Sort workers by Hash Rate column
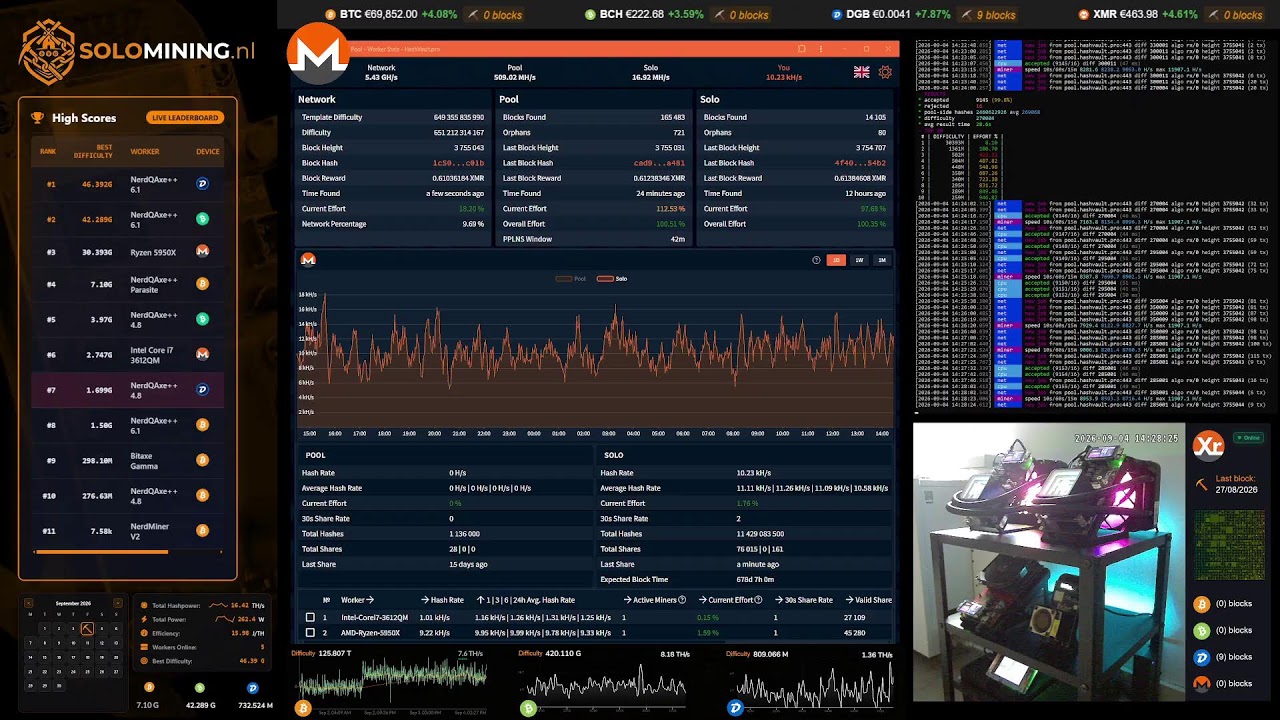 pos(442,600)
